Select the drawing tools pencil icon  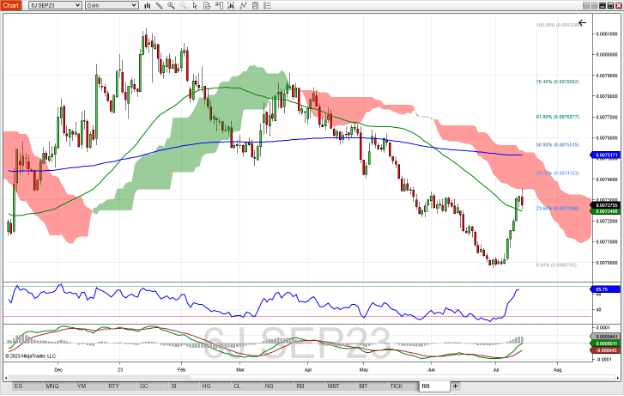point(159,6)
